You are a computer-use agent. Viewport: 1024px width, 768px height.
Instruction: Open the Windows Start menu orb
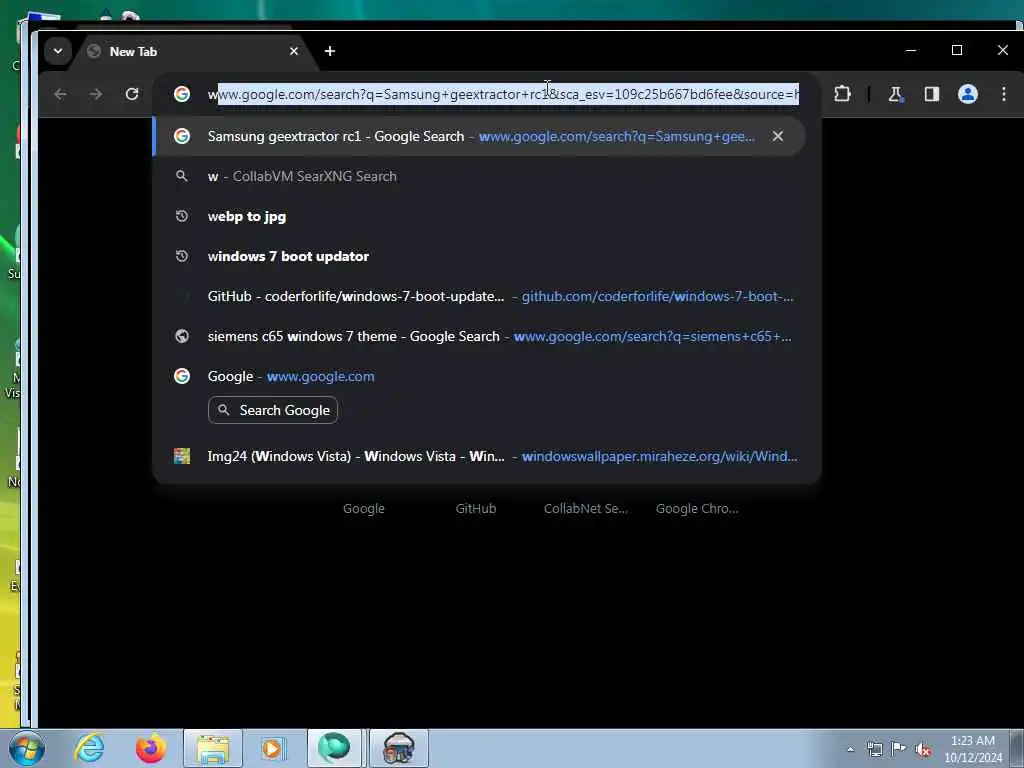(27, 748)
